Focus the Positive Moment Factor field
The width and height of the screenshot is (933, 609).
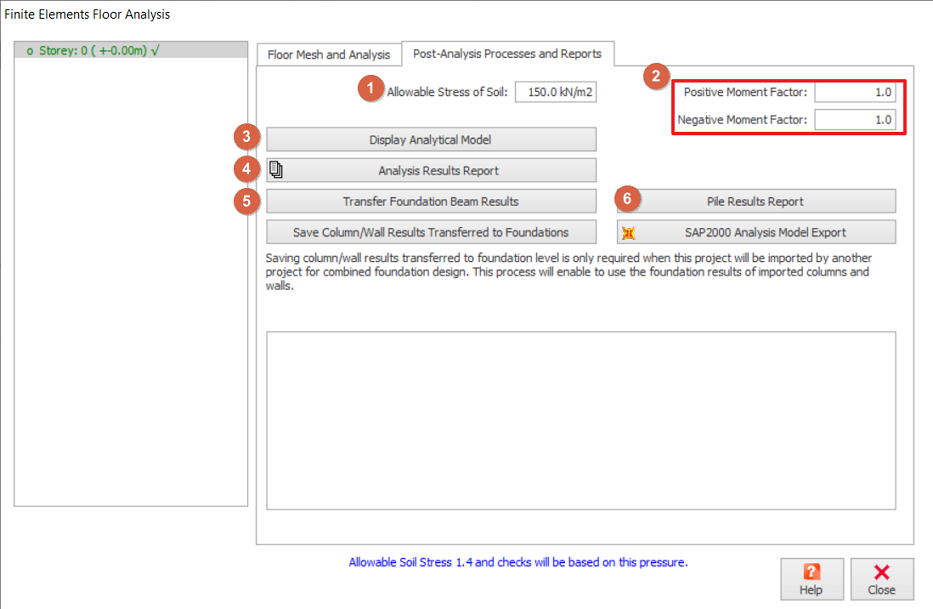pyautogui.click(x=854, y=92)
